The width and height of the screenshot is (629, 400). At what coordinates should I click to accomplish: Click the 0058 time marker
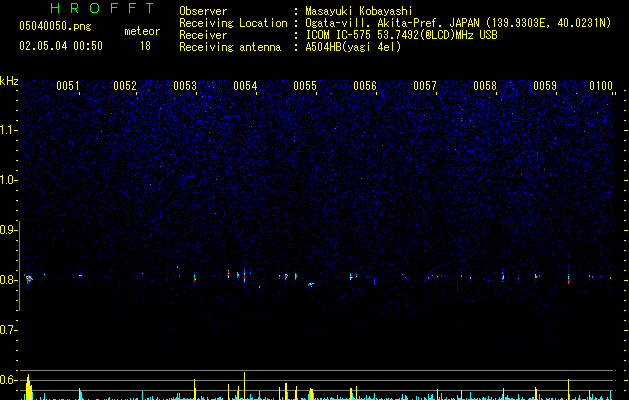click(x=485, y=85)
